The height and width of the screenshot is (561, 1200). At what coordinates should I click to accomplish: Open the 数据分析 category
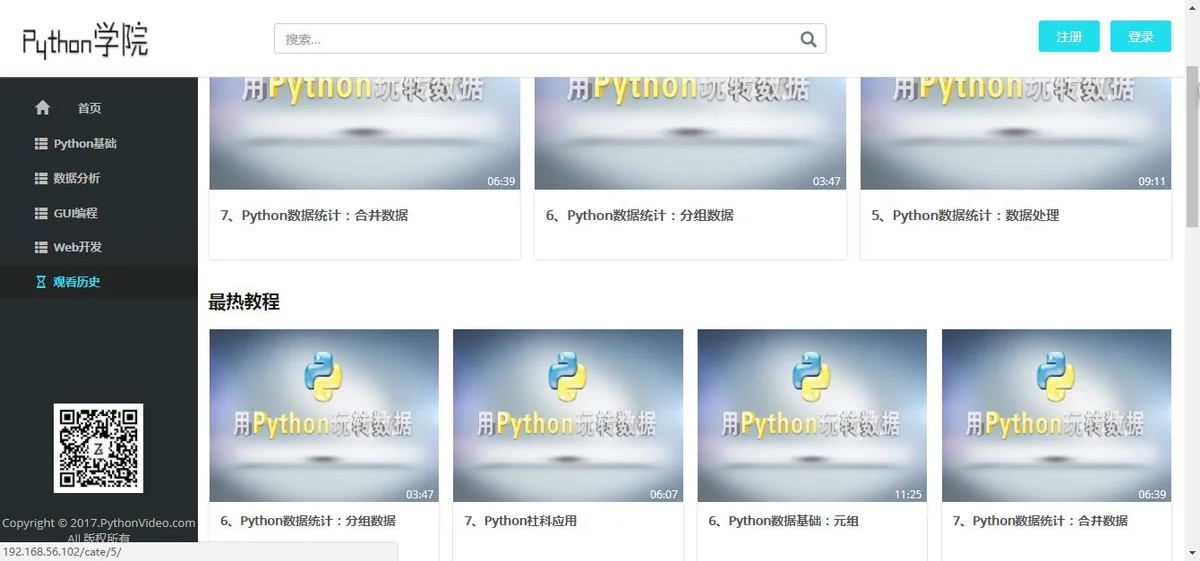click(77, 179)
